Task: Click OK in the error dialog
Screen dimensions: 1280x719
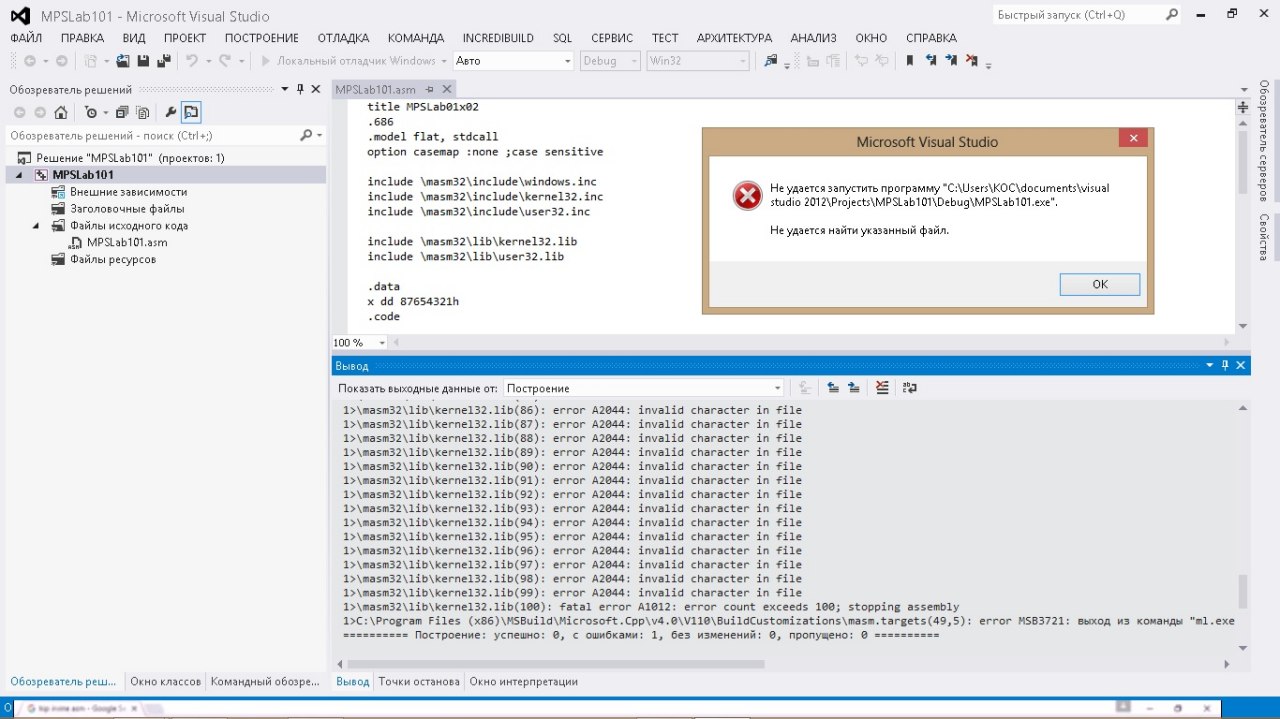Action: pos(1100,284)
